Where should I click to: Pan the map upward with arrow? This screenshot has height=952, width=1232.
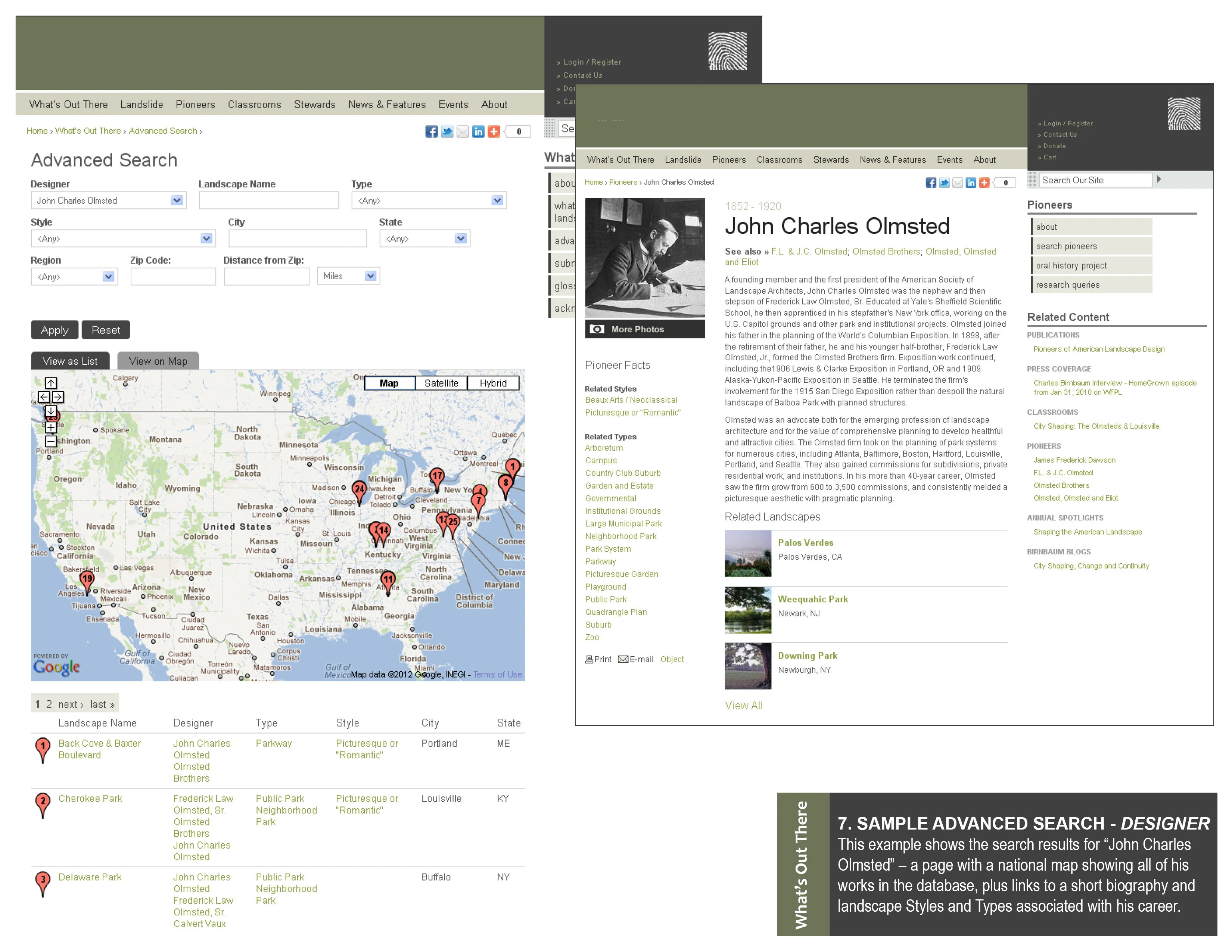[x=51, y=383]
